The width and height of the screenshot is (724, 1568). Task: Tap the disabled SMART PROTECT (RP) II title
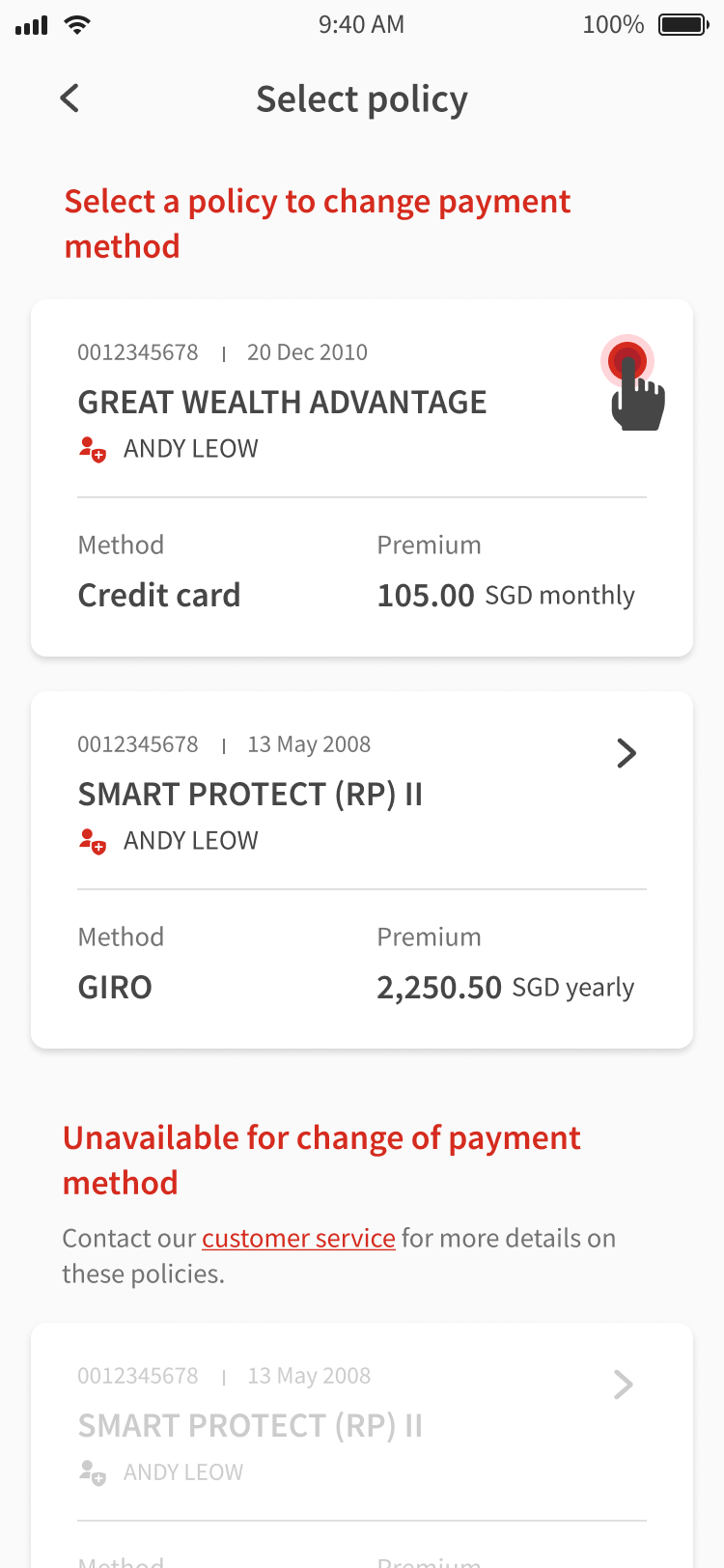[x=250, y=1426]
